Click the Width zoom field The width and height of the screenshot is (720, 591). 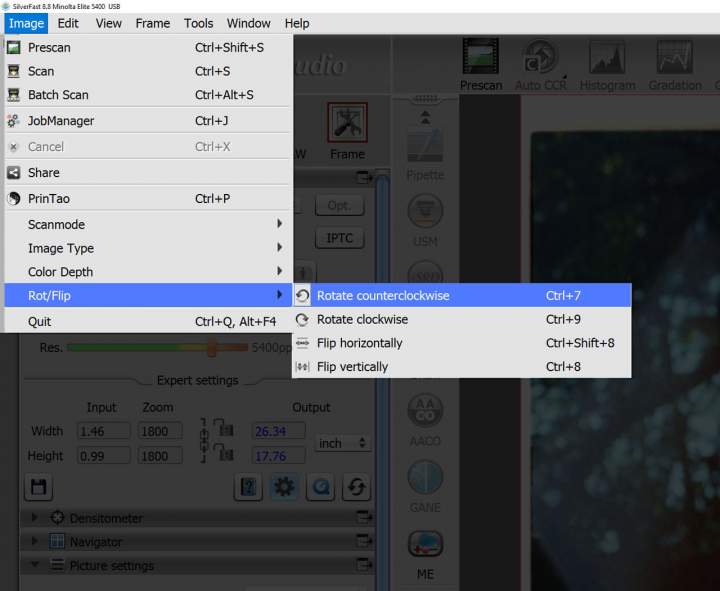pyautogui.click(x=160, y=431)
